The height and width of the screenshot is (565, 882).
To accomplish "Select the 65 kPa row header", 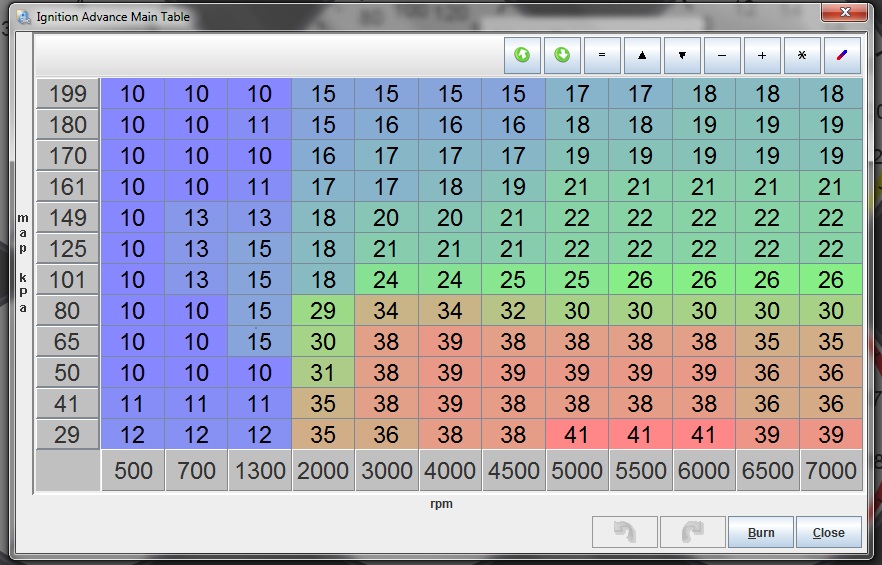I will coord(68,341).
